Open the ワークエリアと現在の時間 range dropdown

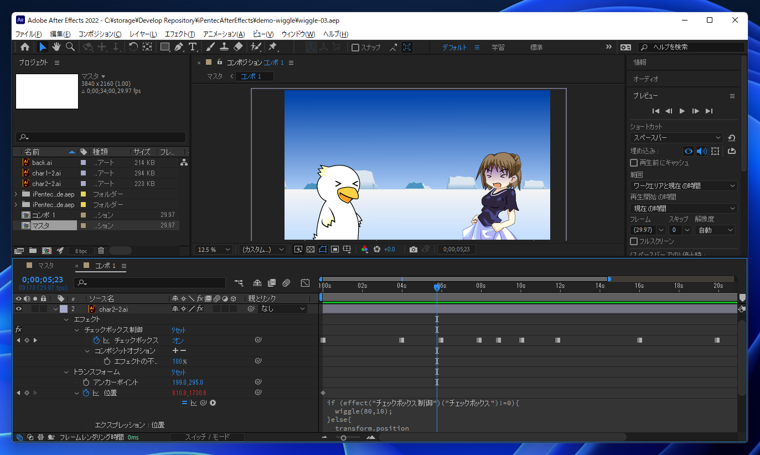point(683,186)
